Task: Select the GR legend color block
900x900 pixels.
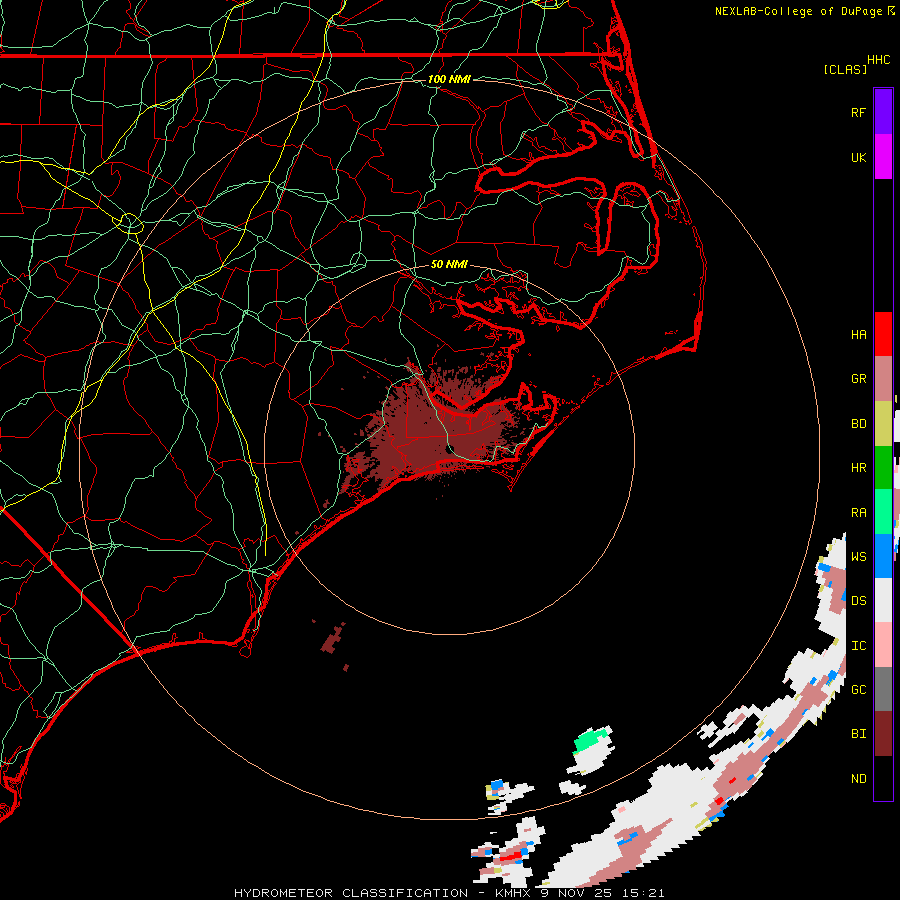Action: click(x=883, y=379)
